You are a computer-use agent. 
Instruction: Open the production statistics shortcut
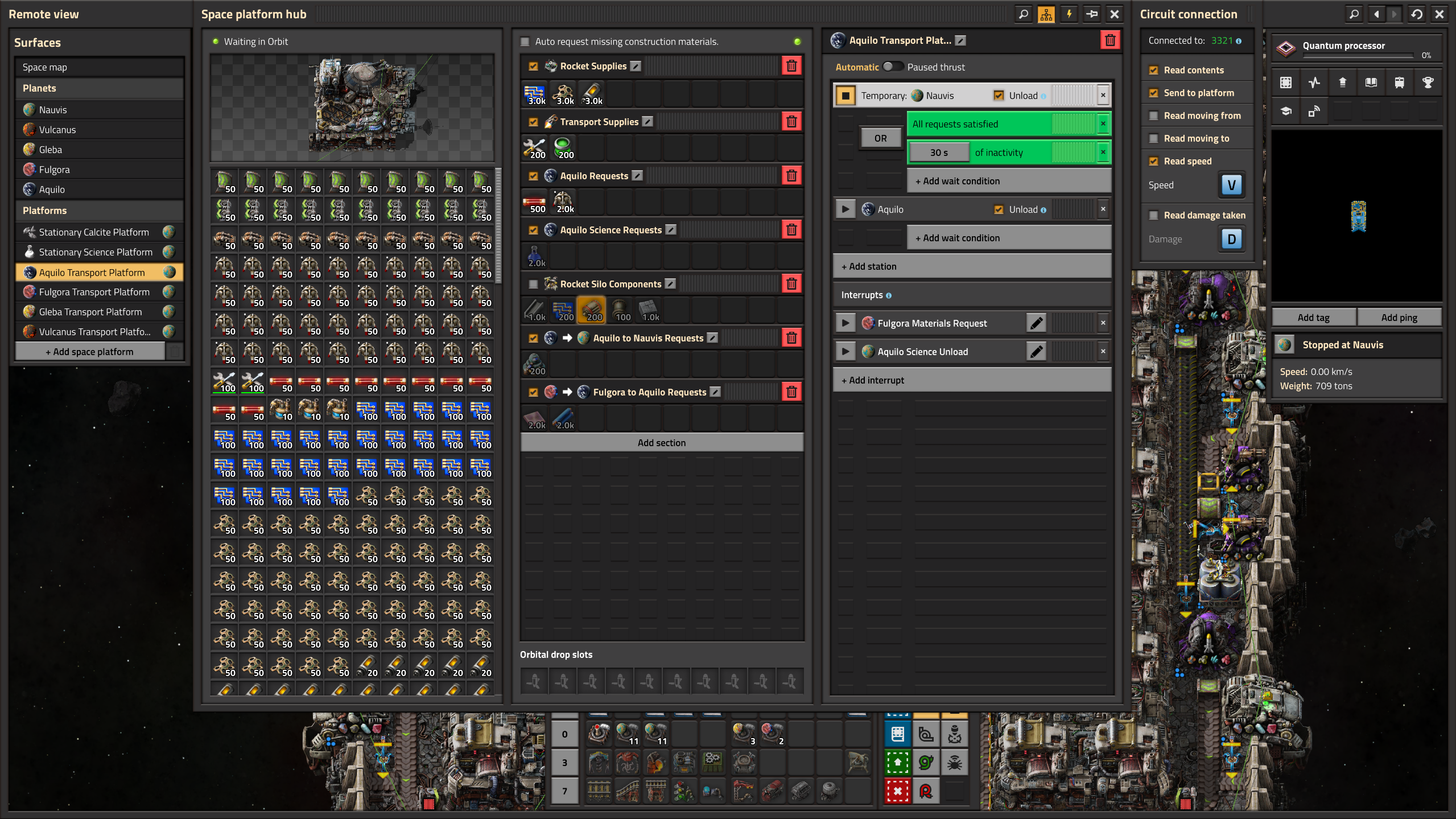click(x=1314, y=83)
